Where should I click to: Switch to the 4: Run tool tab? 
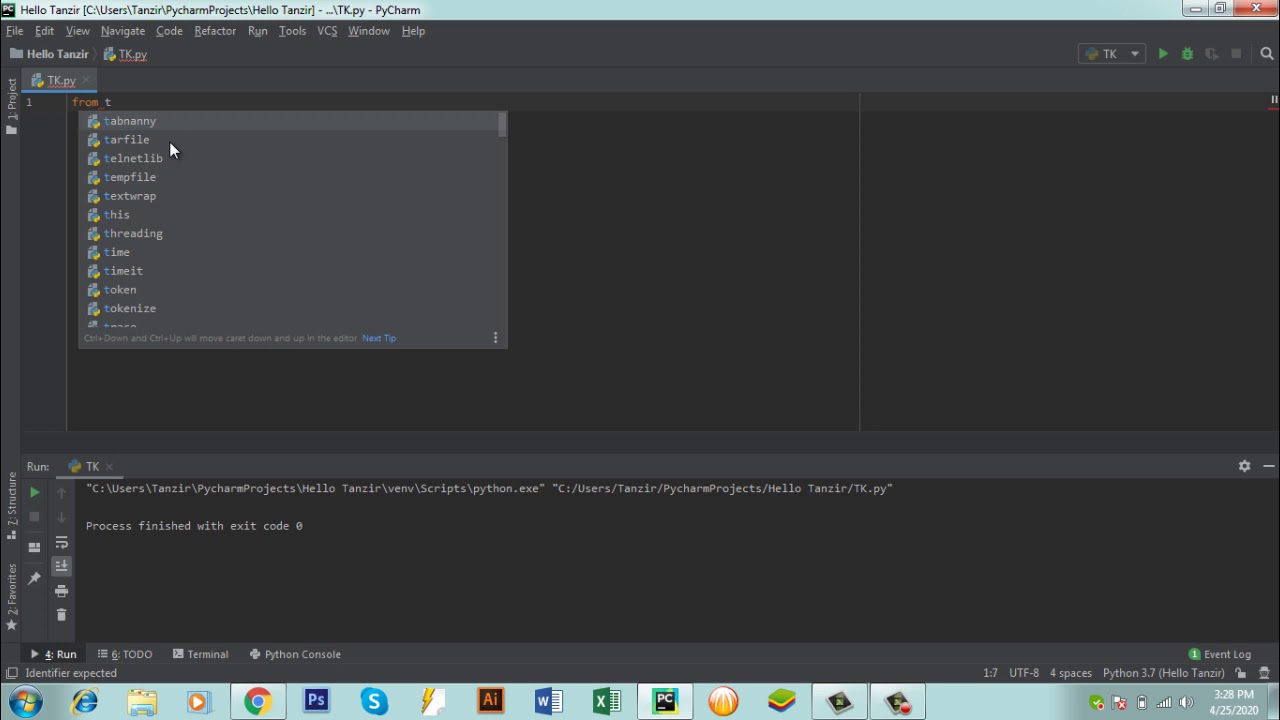click(53, 654)
